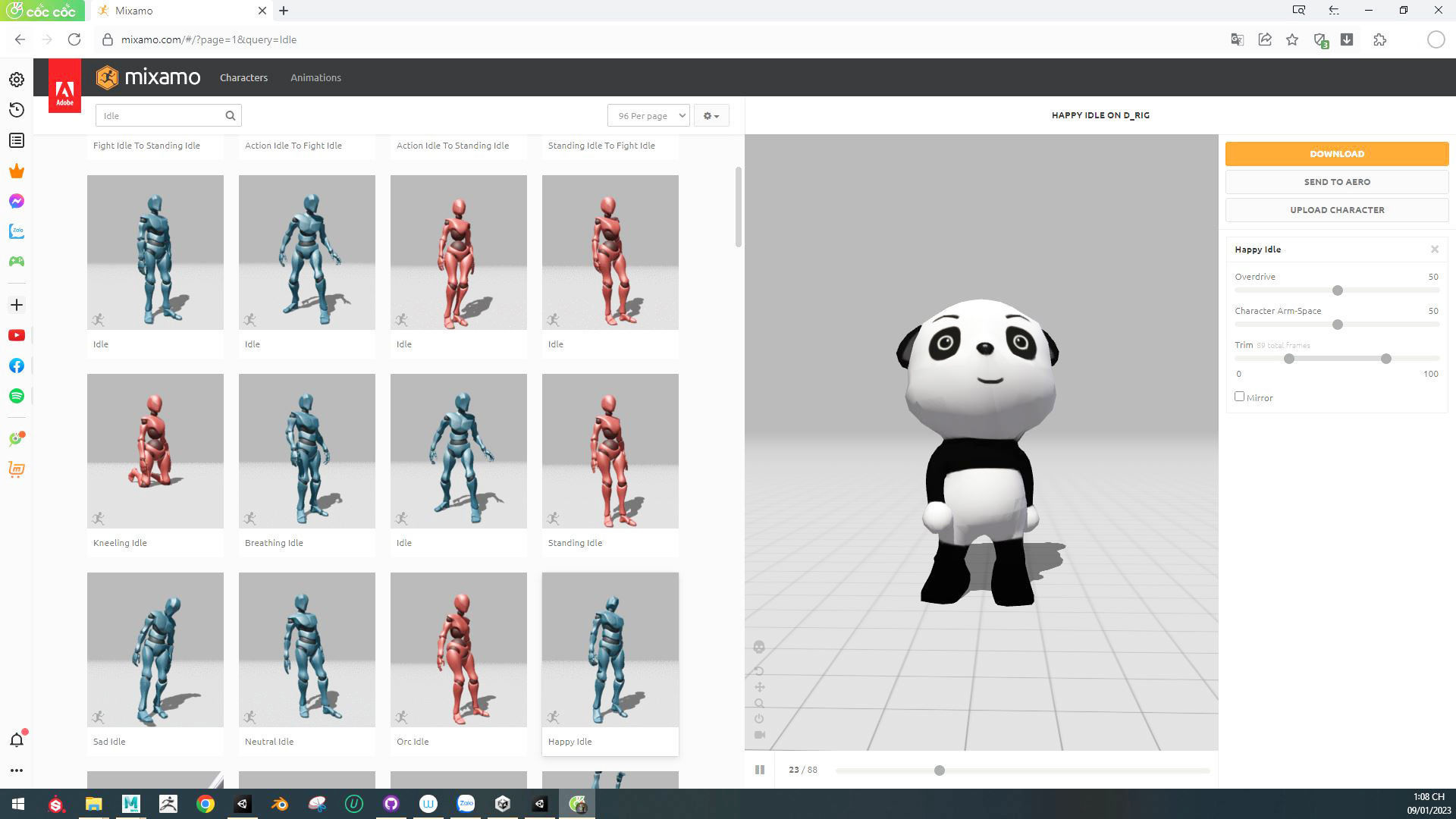Open browser downloads arrow icon
1456x819 pixels.
pyautogui.click(x=1347, y=39)
